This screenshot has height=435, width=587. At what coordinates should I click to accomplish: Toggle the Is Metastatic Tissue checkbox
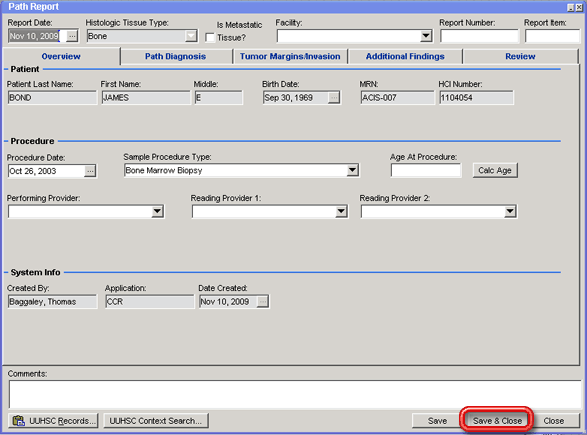coord(210,37)
